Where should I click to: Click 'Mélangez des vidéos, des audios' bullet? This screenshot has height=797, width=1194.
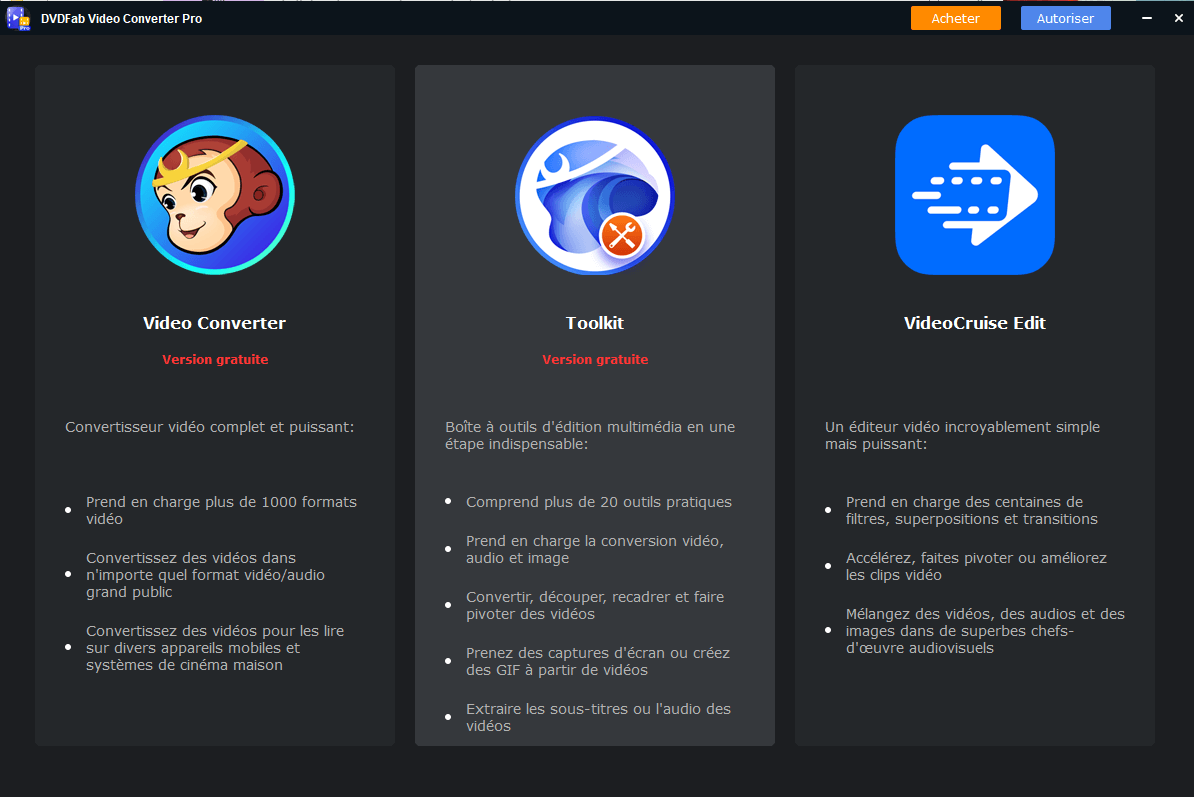click(x=985, y=631)
